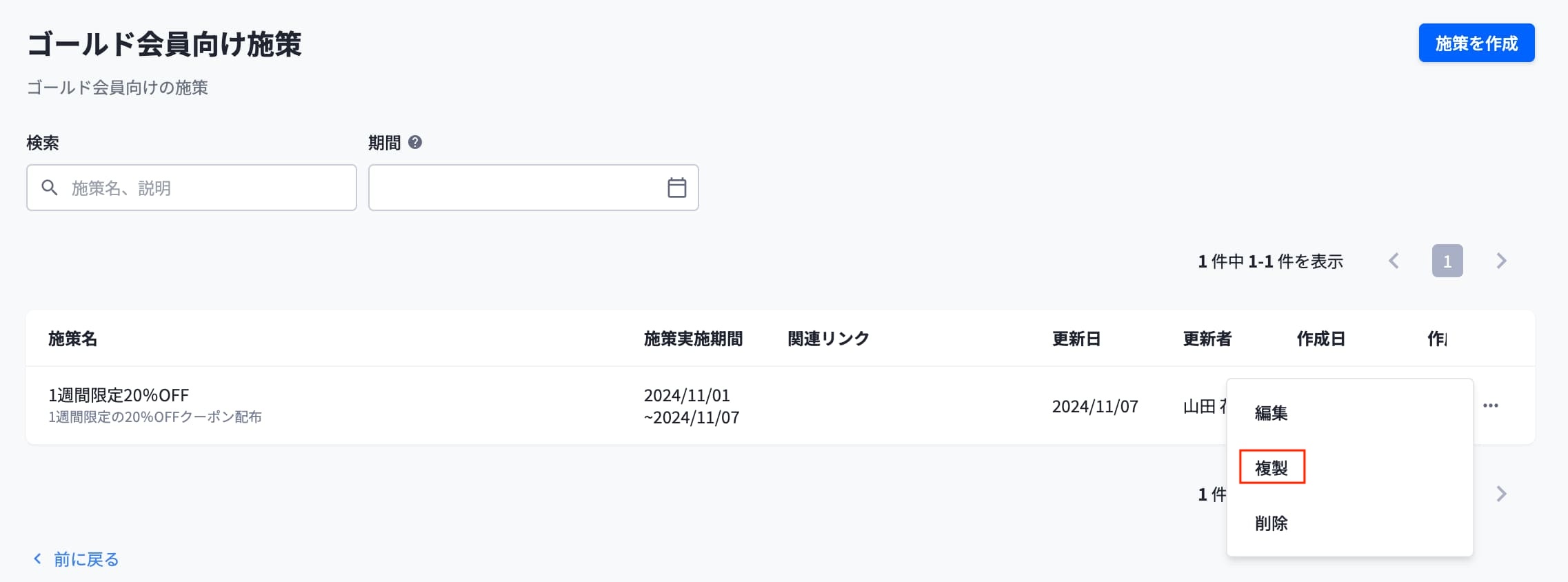1568x582 pixels.
Task: Go to previous page with top left chevron
Action: coord(1394,261)
